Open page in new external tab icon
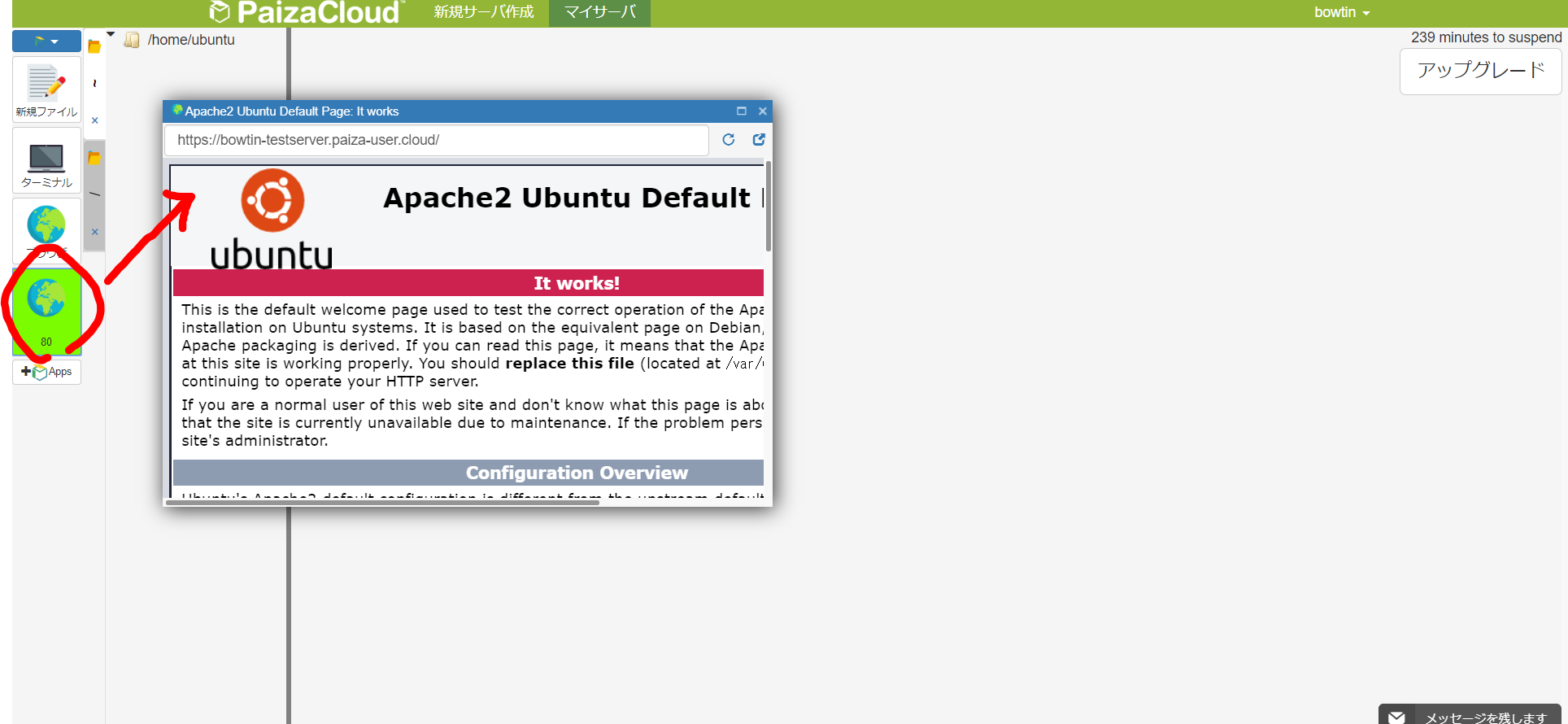The image size is (1568, 724). coord(759,140)
